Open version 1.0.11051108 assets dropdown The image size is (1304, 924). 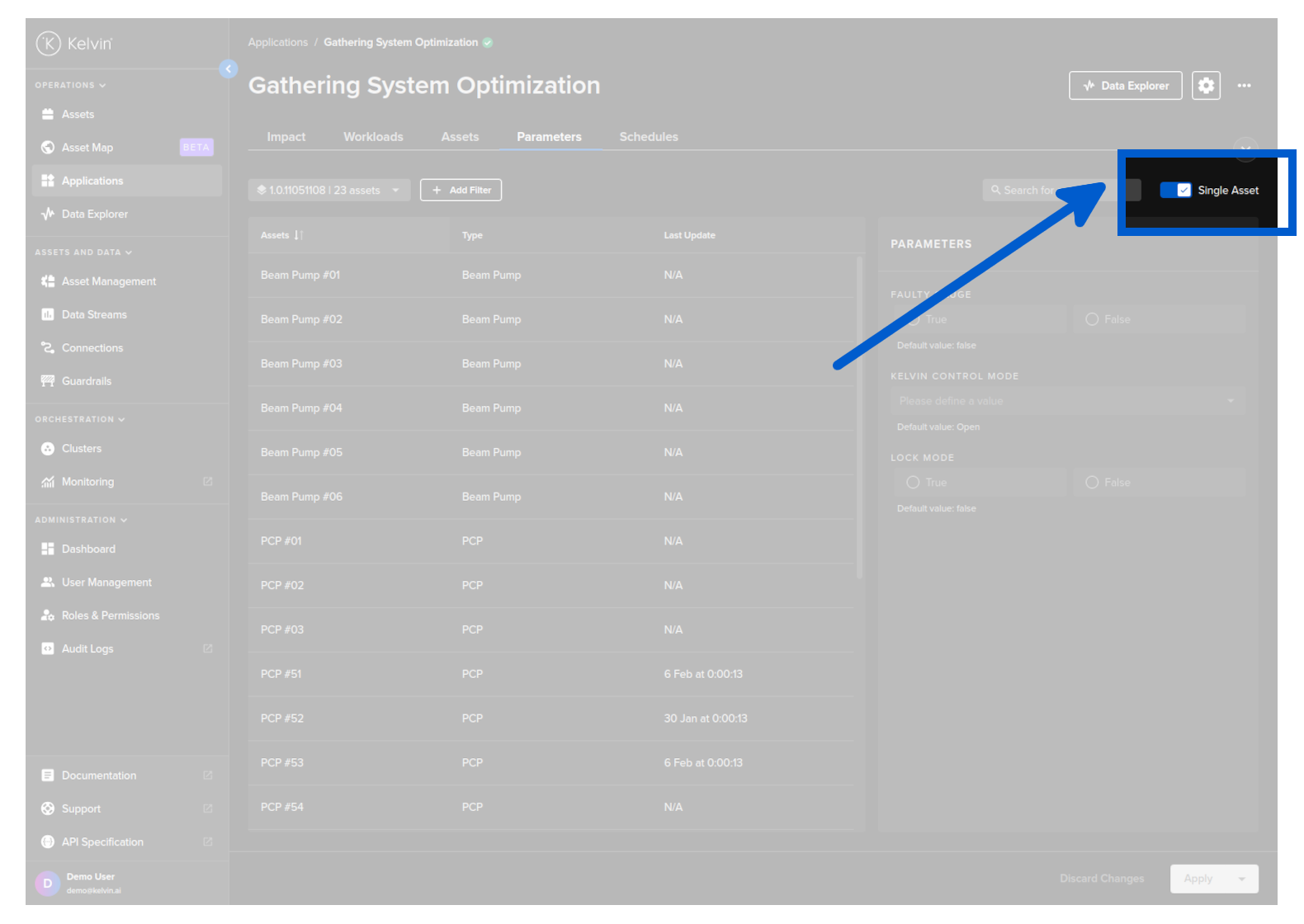[x=328, y=191]
